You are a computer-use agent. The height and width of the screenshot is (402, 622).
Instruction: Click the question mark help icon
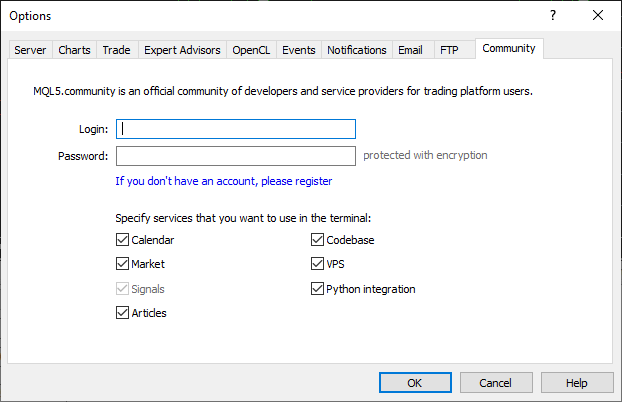click(553, 16)
